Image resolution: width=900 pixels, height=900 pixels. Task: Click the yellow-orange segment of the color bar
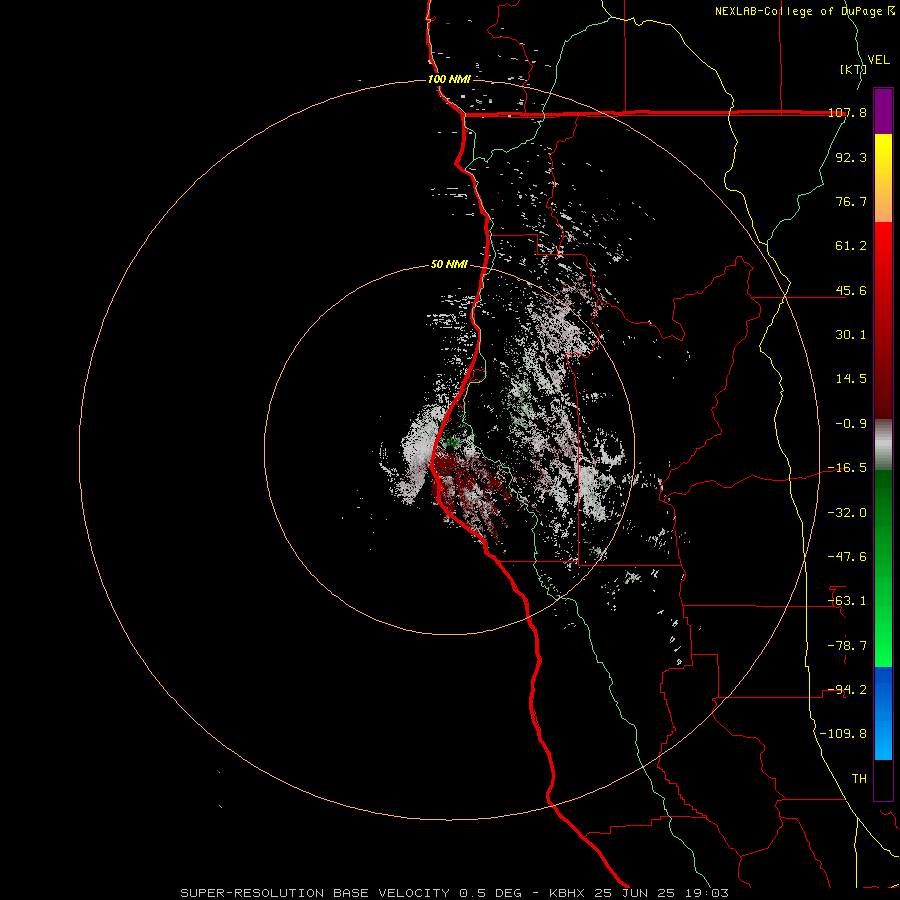point(883,178)
